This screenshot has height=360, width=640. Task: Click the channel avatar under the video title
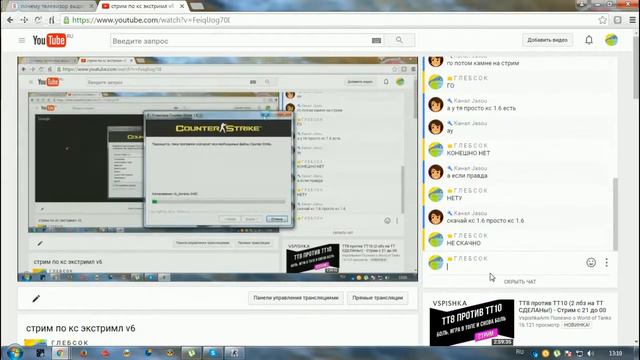(35, 342)
